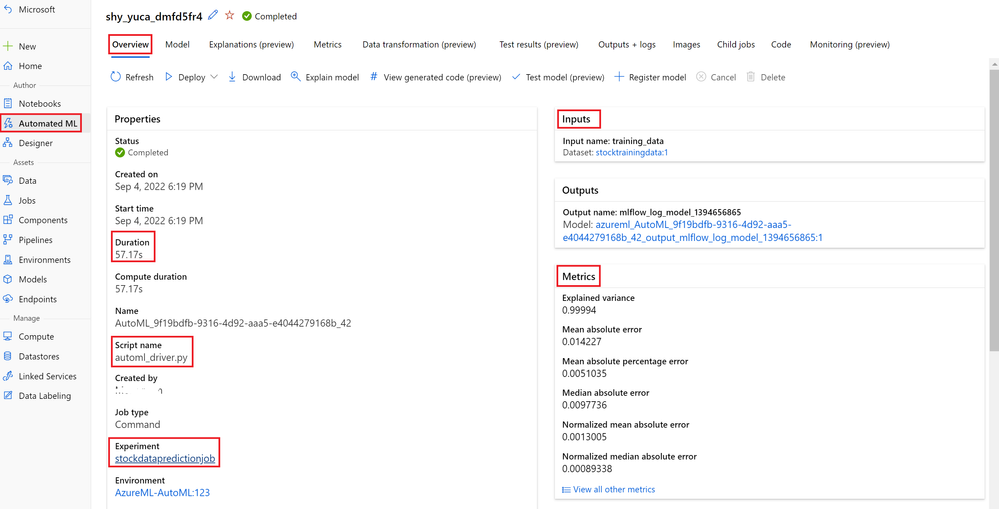999x509 pixels.
Task: Favorite the job with the star icon
Action: (x=230, y=15)
